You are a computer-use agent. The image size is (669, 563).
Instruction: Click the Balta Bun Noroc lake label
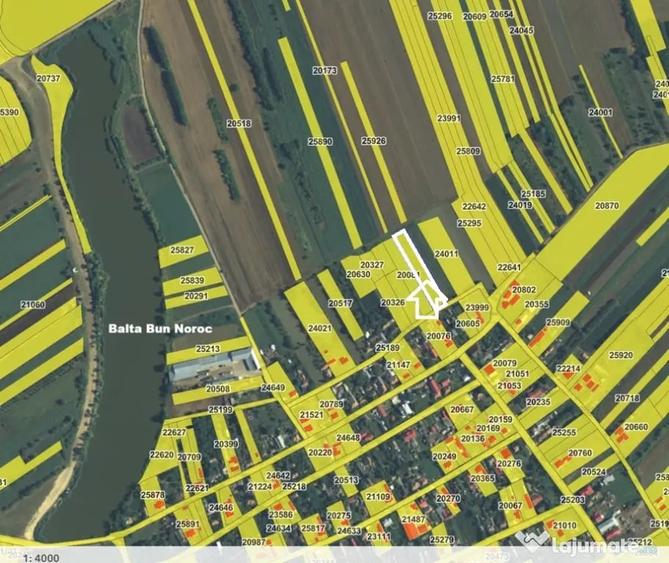160,329
